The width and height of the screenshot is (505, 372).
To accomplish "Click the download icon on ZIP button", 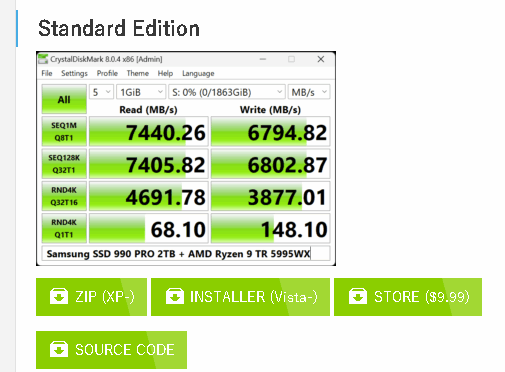I will coord(59,296).
